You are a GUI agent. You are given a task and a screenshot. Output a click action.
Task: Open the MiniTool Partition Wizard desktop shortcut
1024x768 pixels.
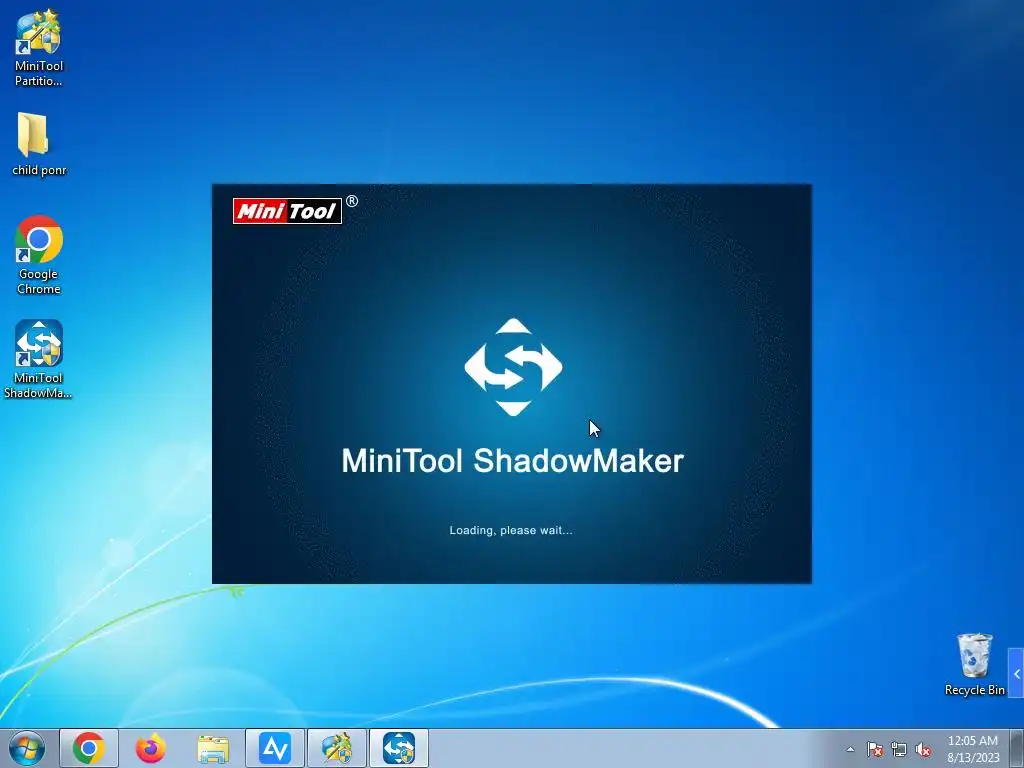pyautogui.click(x=39, y=48)
